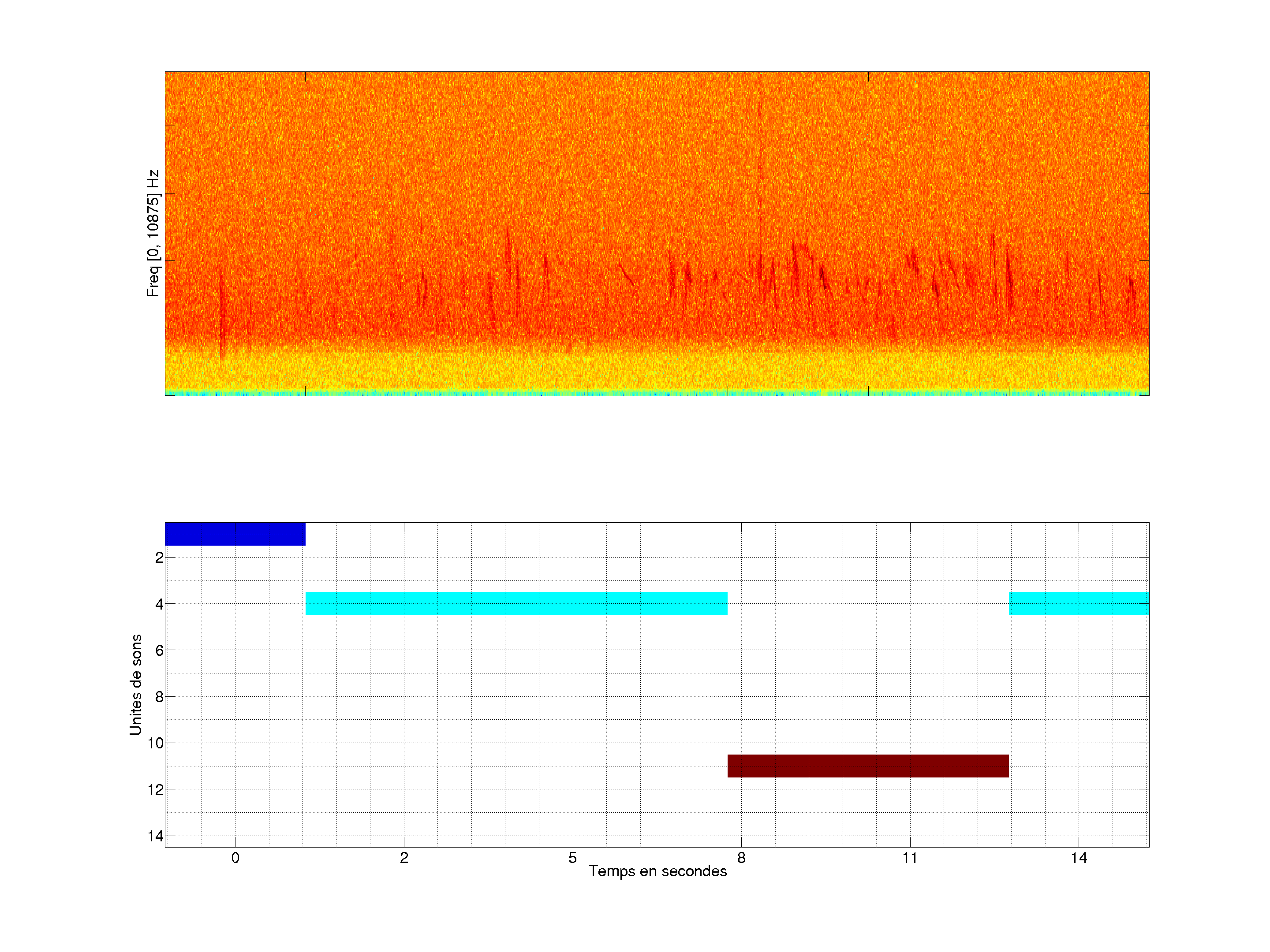Click y-axis tick label 12
This screenshot has width=1270, height=952.
156,790
